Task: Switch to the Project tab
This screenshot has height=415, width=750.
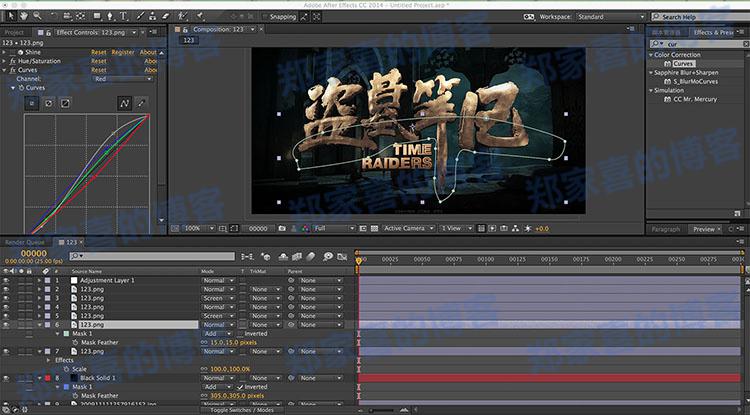Action: point(14,33)
